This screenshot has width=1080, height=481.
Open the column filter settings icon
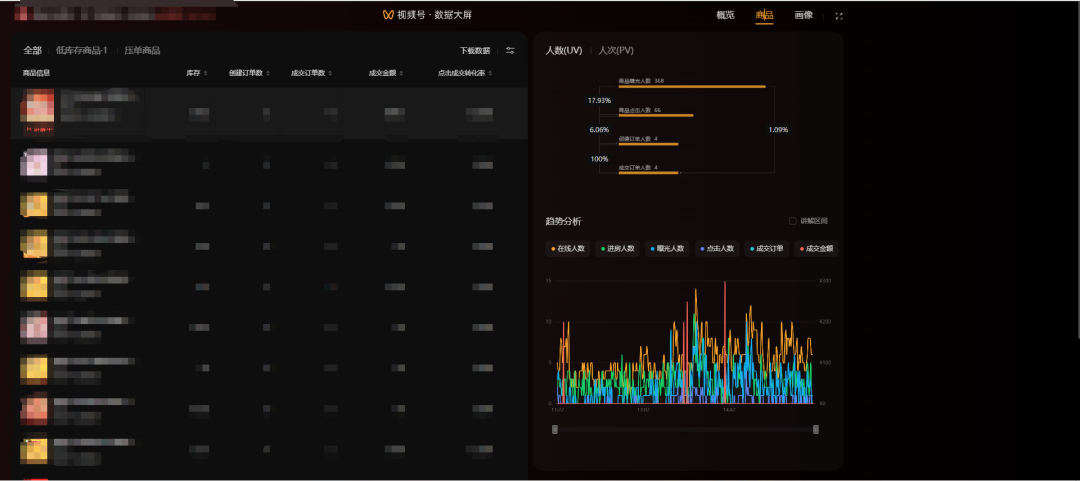tap(510, 50)
